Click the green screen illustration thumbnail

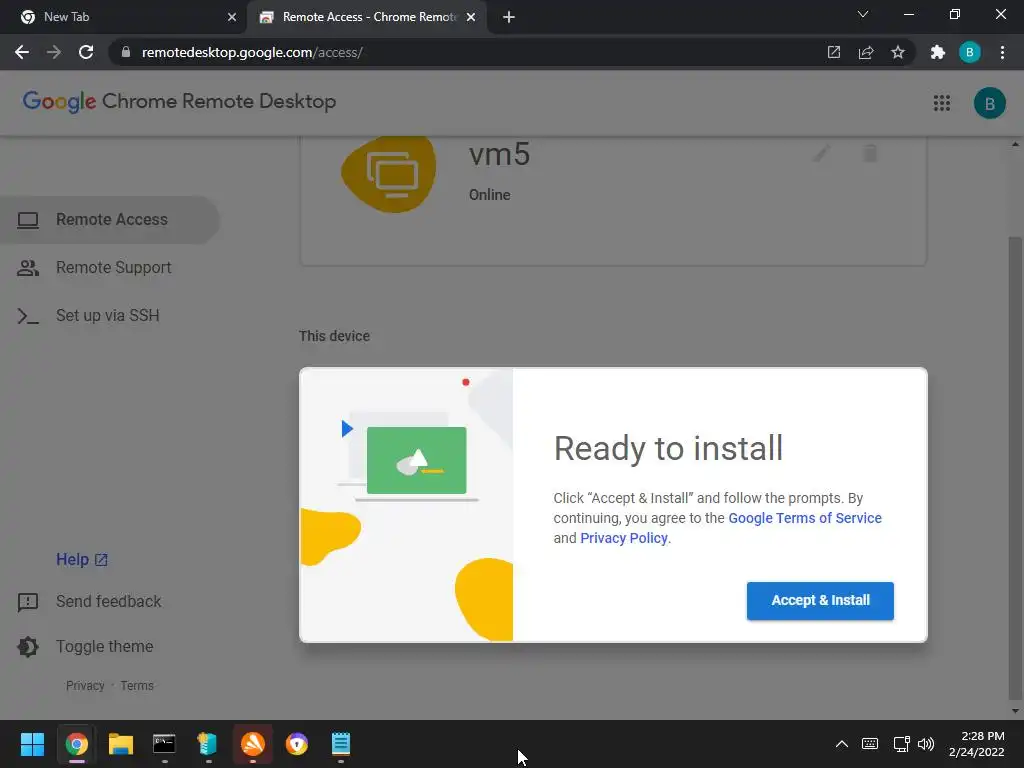tap(417, 460)
